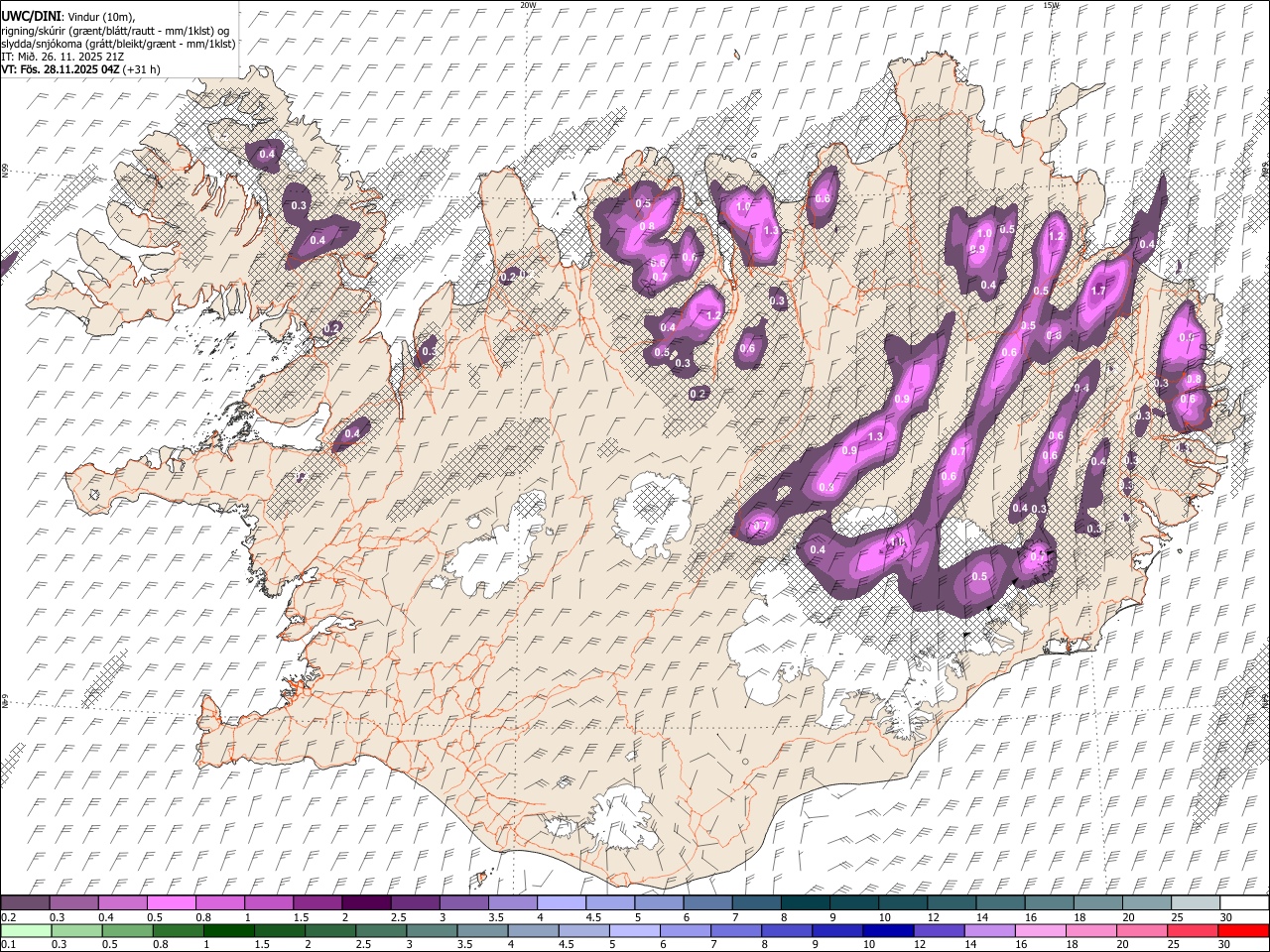
Task: Click the '0.3' value in the Westfjords
Action: click(x=299, y=205)
